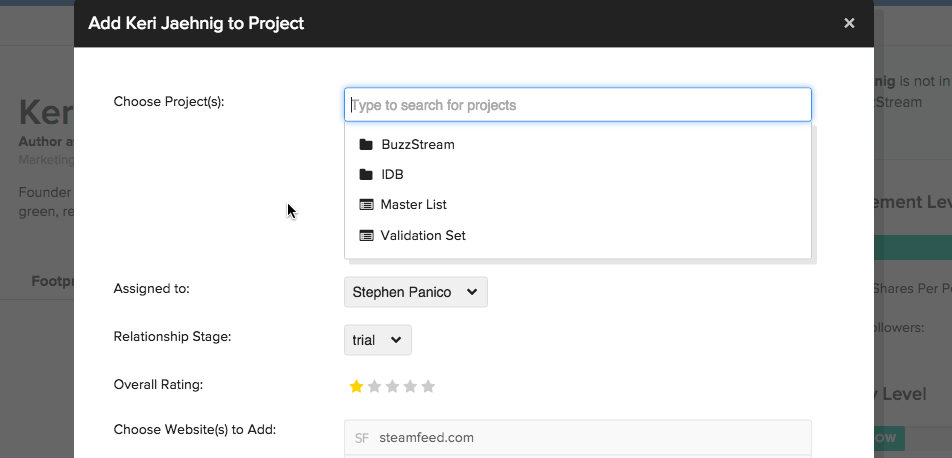The image size is (952, 458).
Task: Focus the project search field
Action: click(x=577, y=105)
